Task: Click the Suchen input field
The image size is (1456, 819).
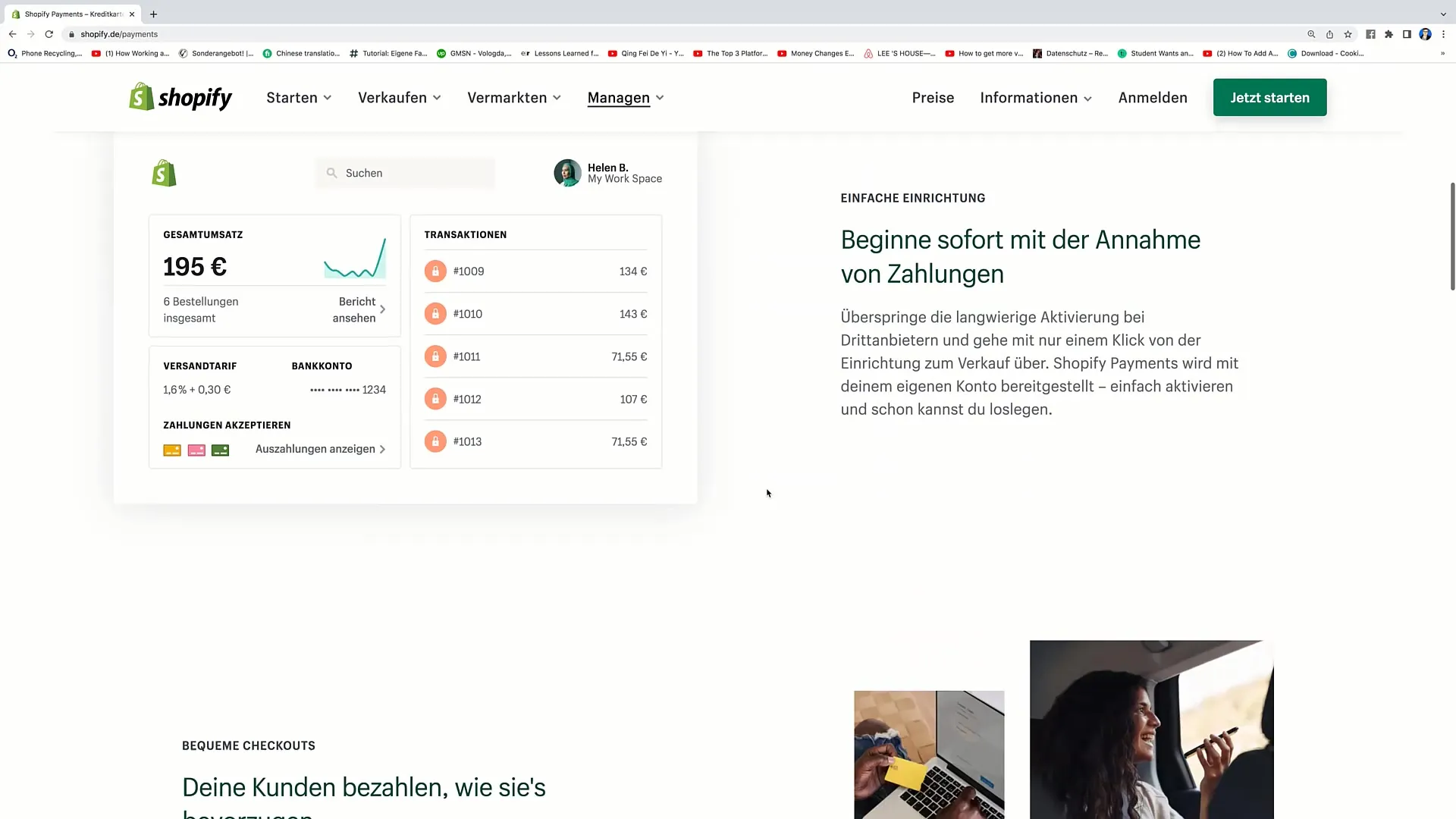Action: (406, 172)
